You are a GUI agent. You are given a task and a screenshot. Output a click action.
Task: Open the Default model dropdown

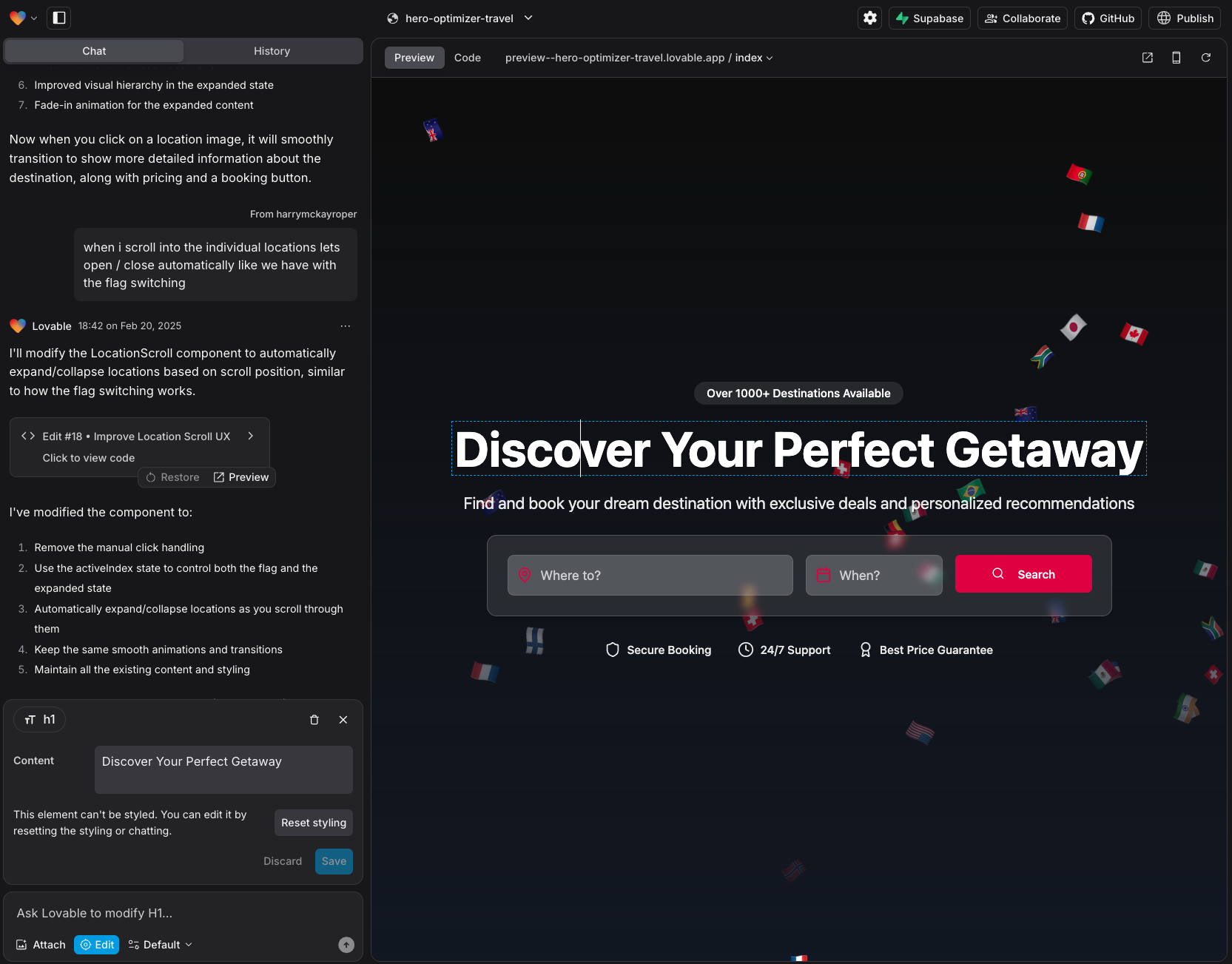(159, 945)
